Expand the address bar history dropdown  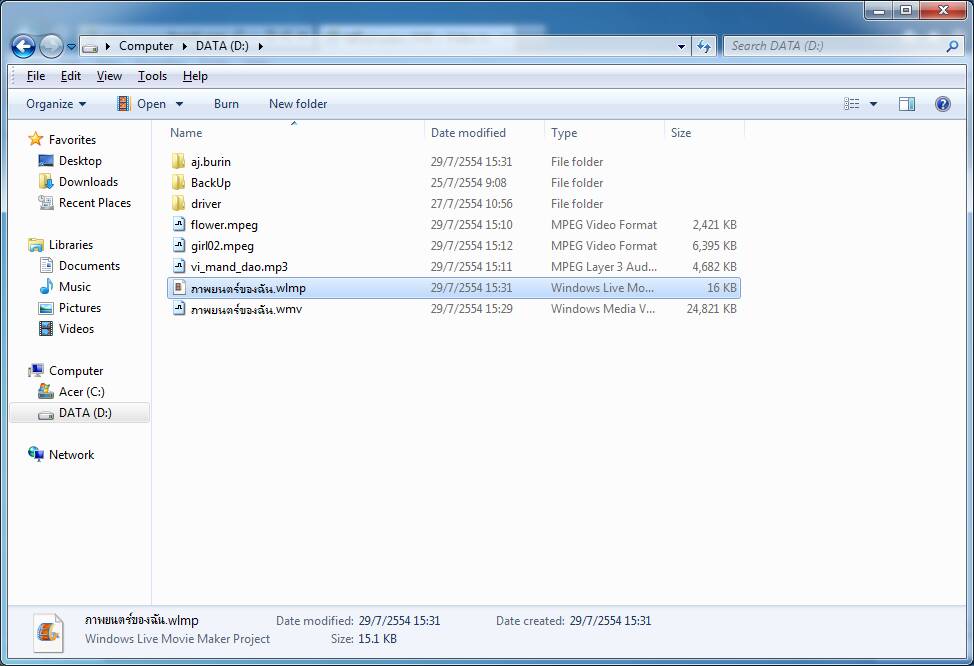[x=681, y=46]
